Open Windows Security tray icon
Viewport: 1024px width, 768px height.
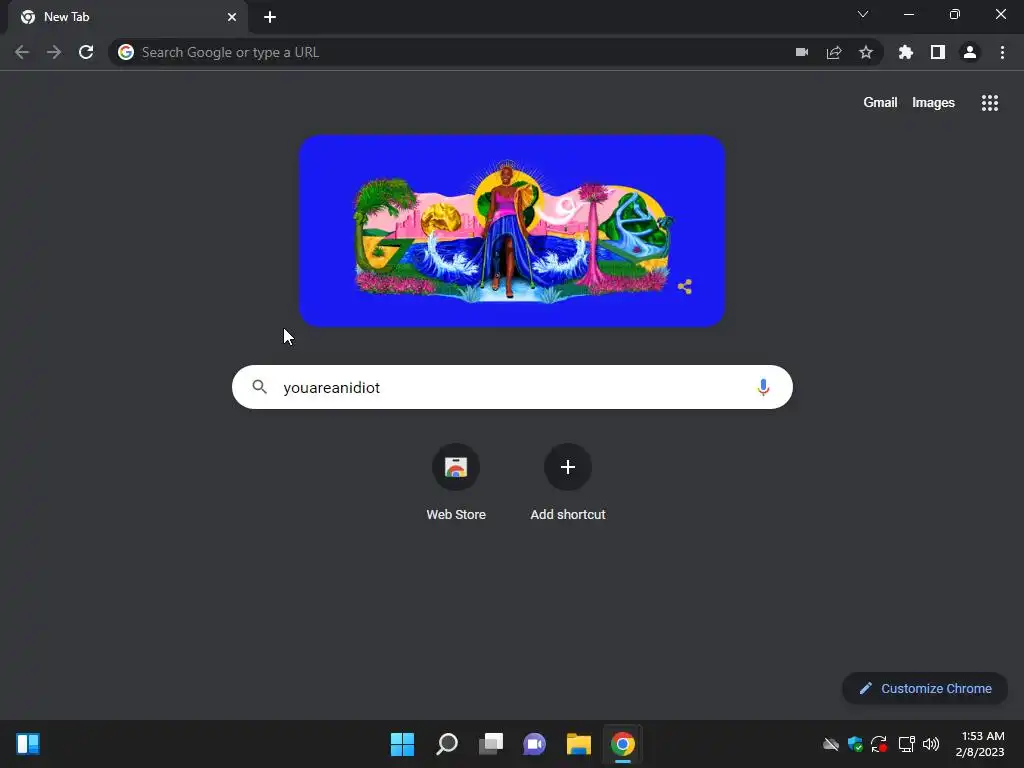[855, 744]
